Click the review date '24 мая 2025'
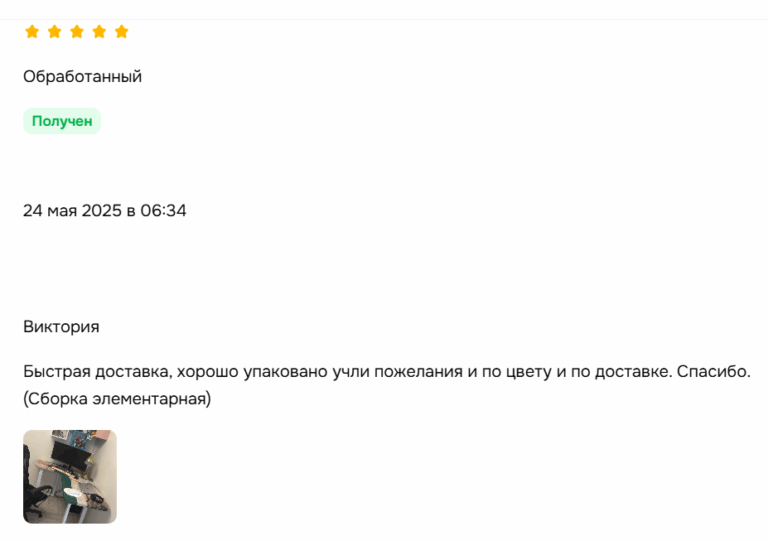The width and height of the screenshot is (768, 541). pyautogui.click(x=72, y=211)
